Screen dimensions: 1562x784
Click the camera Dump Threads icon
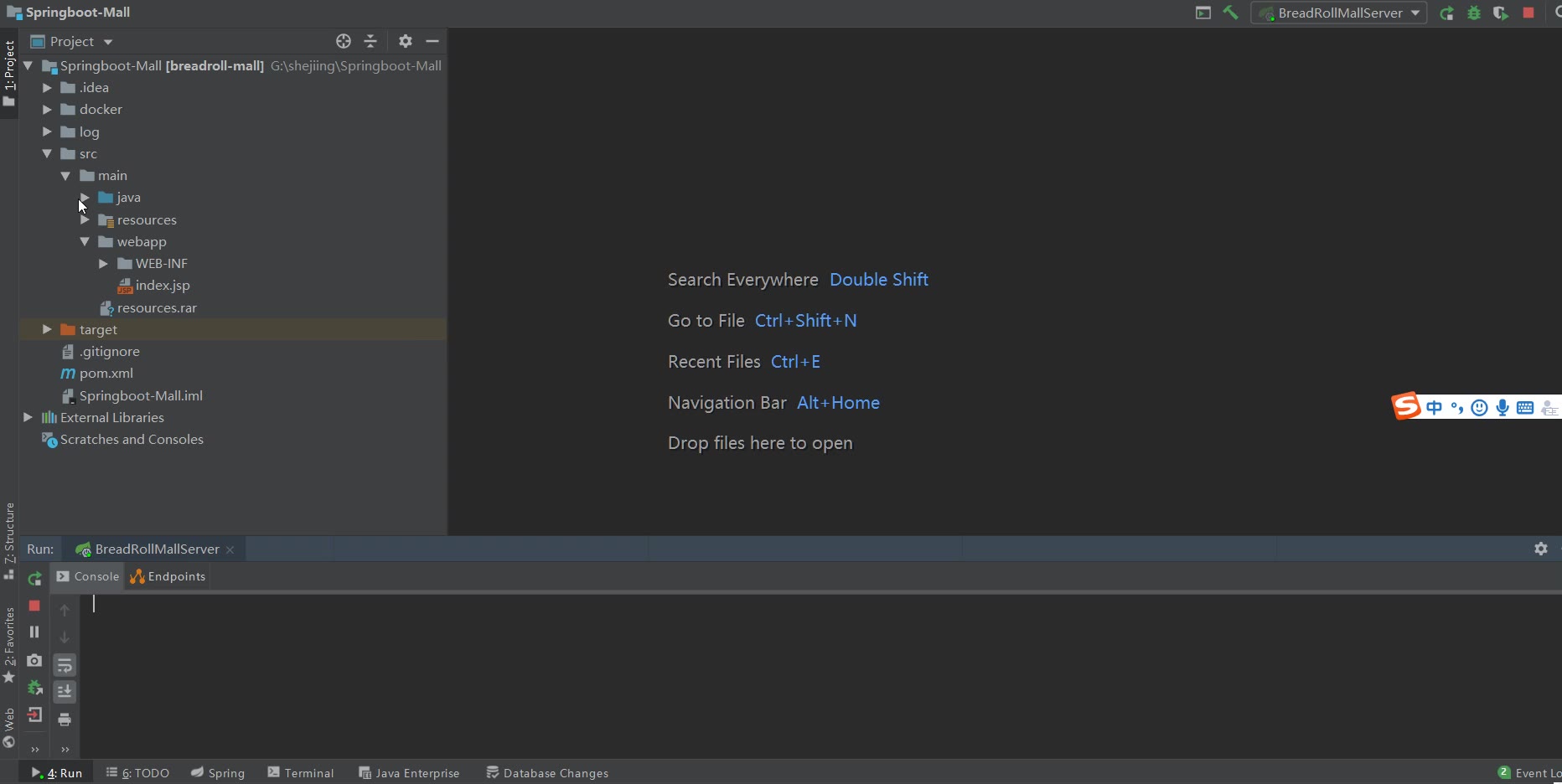click(x=34, y=660)
